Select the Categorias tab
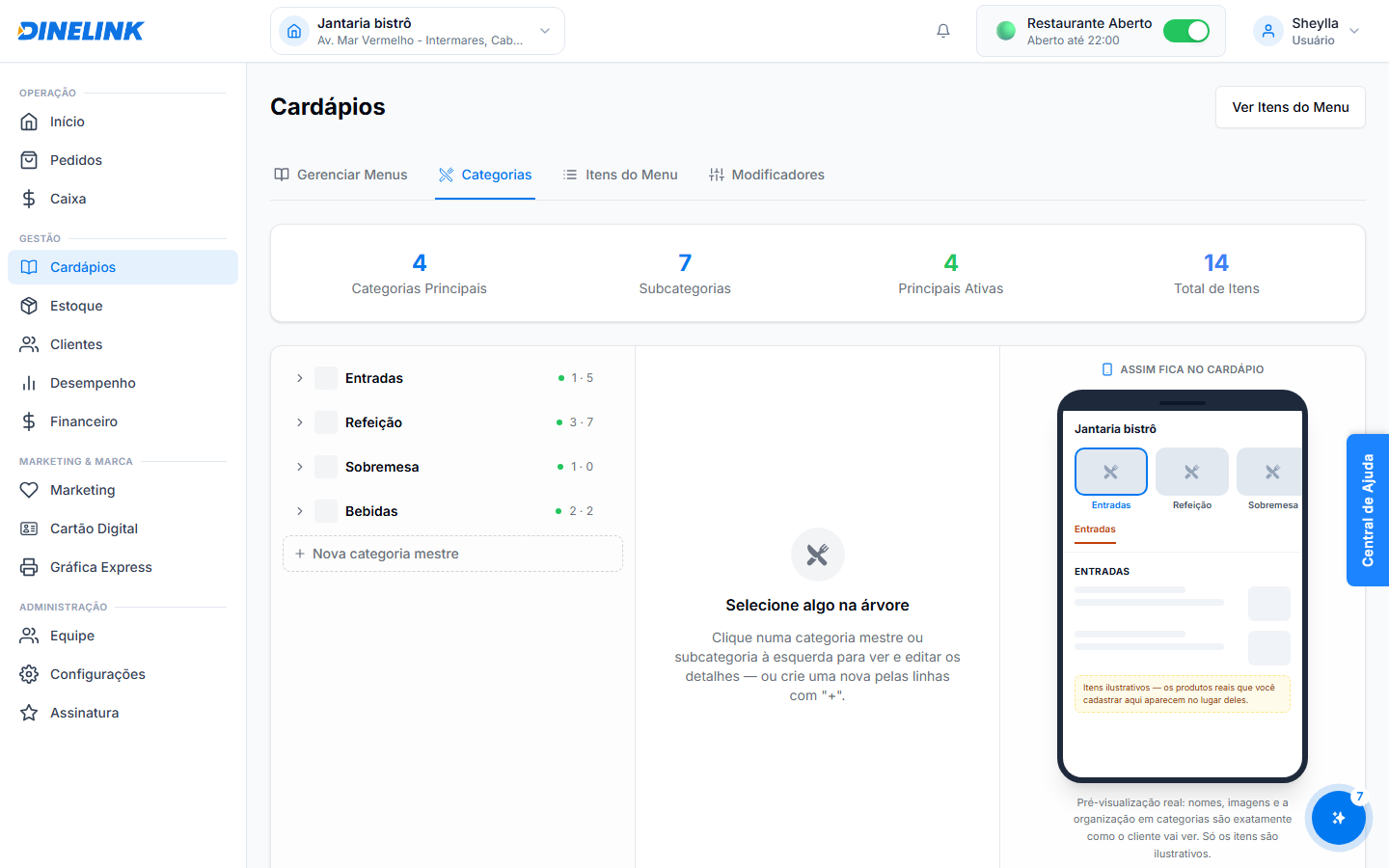 [x=485, y=175]
